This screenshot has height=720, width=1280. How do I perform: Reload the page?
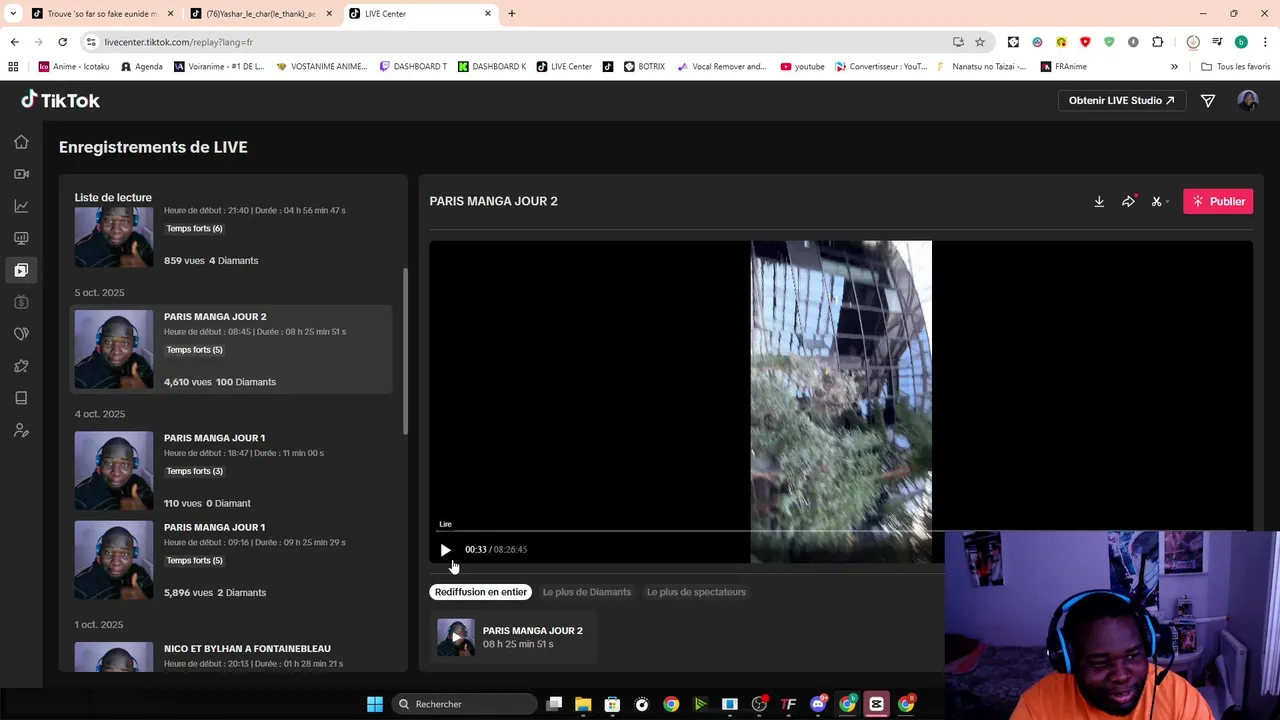click(x=62, y=42)
